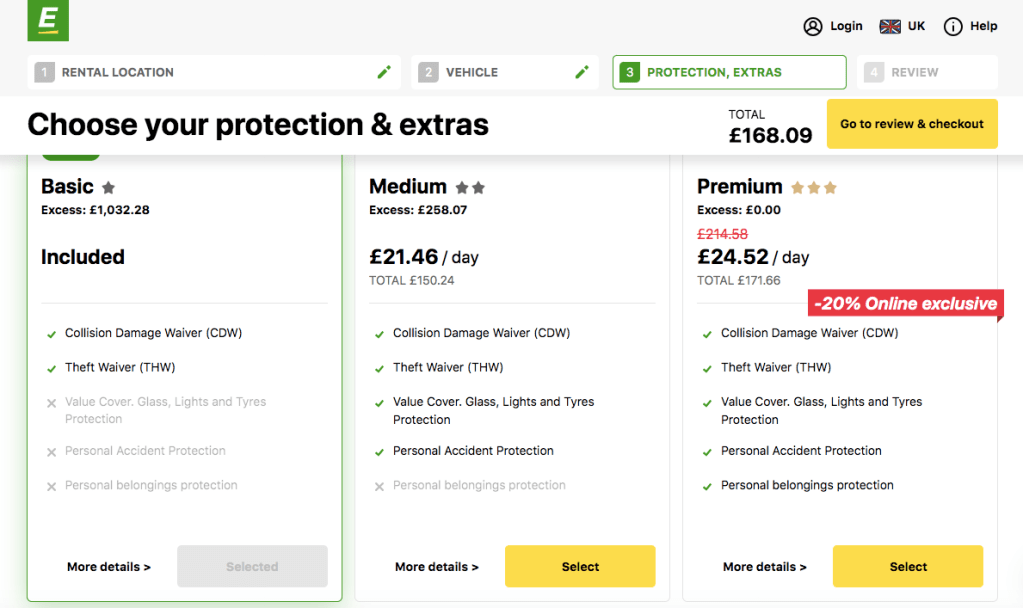Click the Medium two-star rating icon
The image size is (1023, 608).
click(x=470, y=187)
